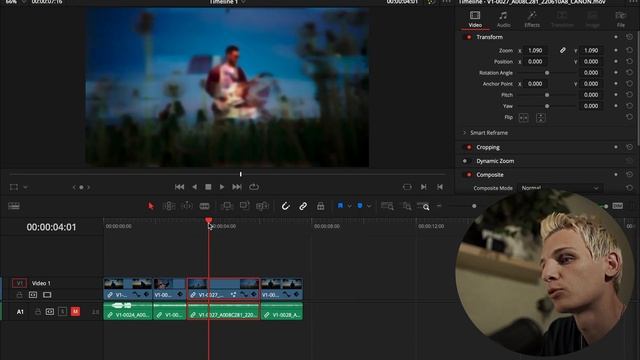Adjust the Pitch slider
The image size is (640, 360).
pos(547,95)
